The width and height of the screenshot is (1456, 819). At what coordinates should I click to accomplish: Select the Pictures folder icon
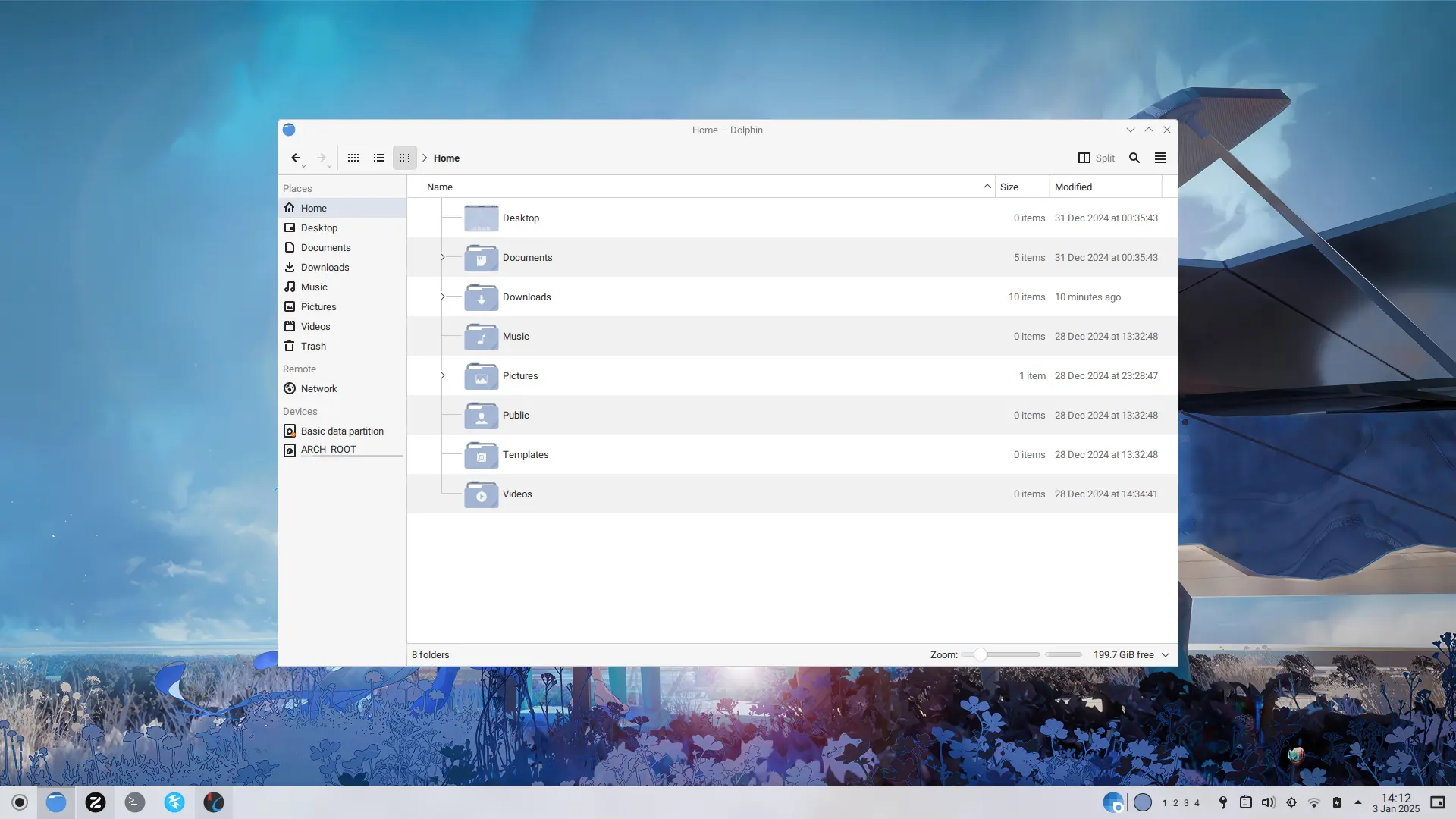point(481,375)
